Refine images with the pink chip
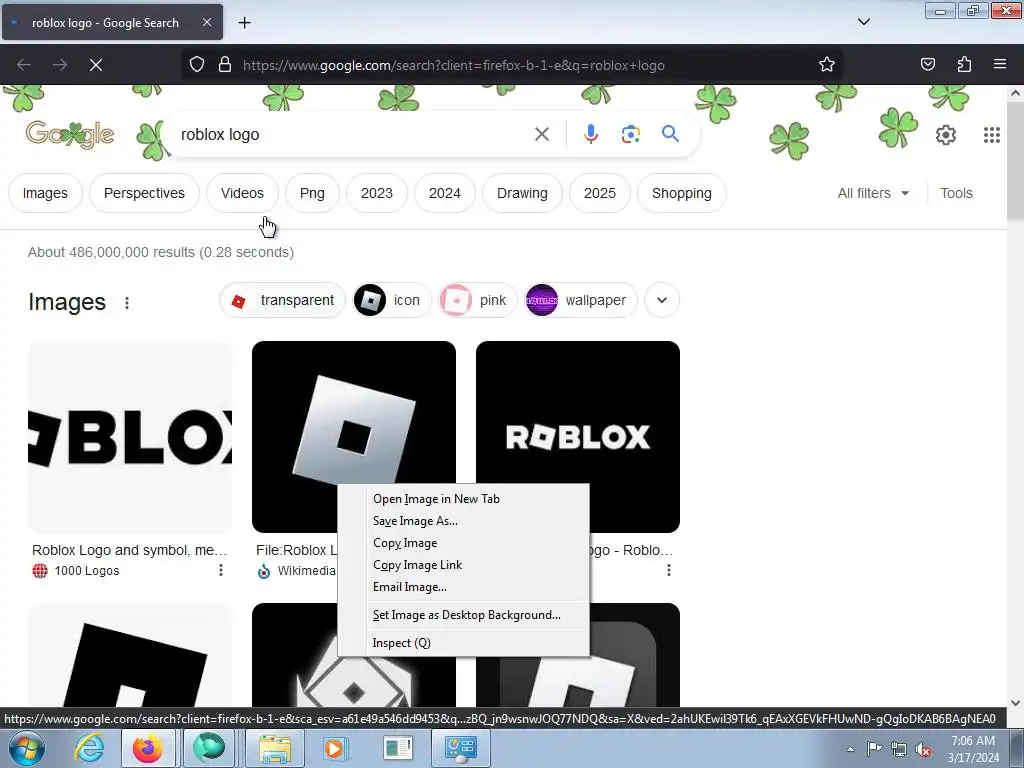Image resolution: width=1024 pixels, height=768 pixels. pos(477,300)
